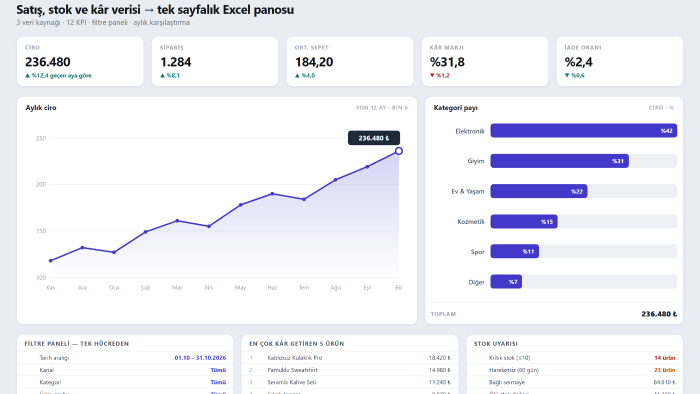Image resolution: width=700 pixels, height=394 pixels.
Task: Click the 150 y-axis label
Action: [x=41, y=231]
